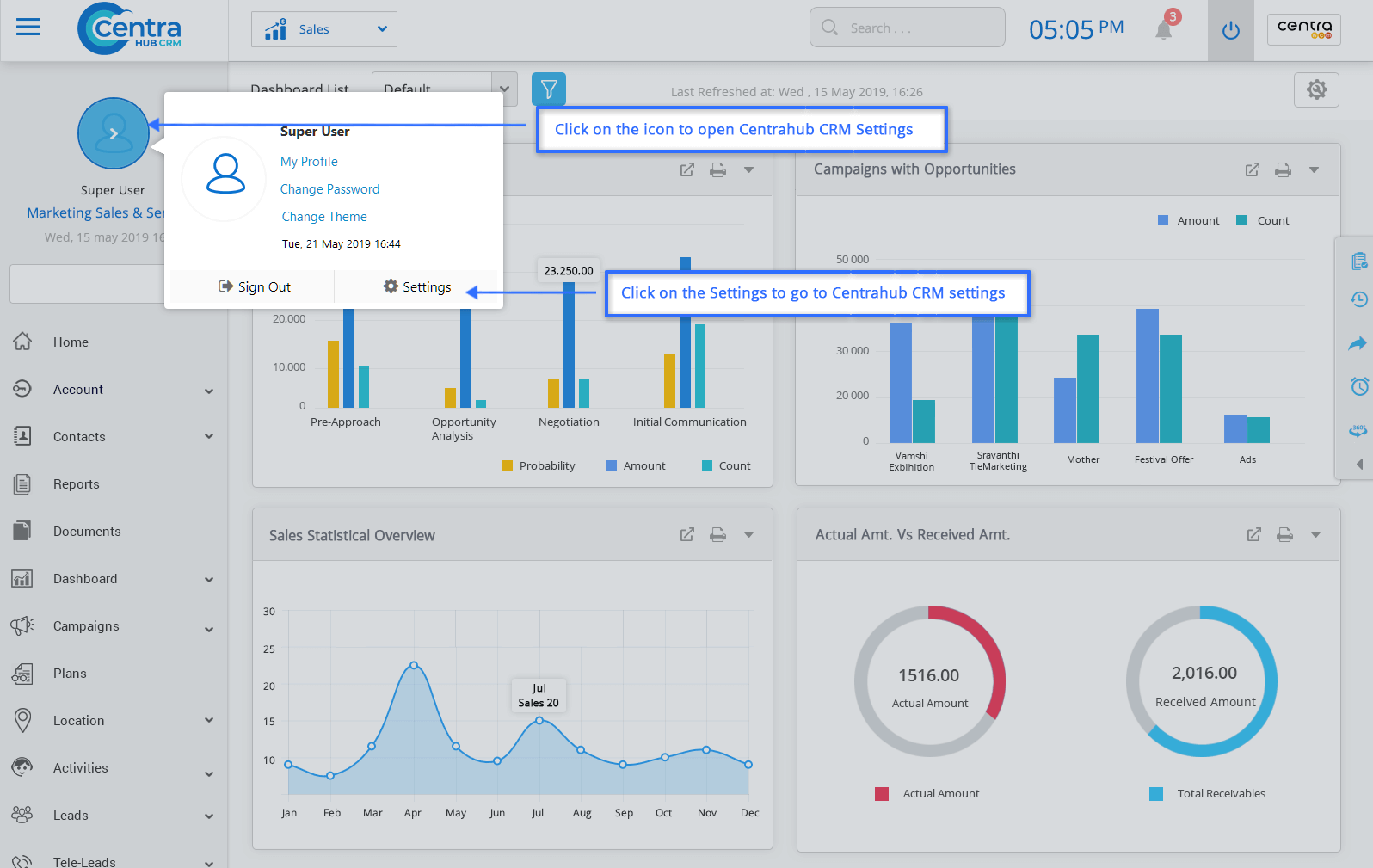Open dashboard gear settings icon

pyautogui.click(x=1316, y=89)
